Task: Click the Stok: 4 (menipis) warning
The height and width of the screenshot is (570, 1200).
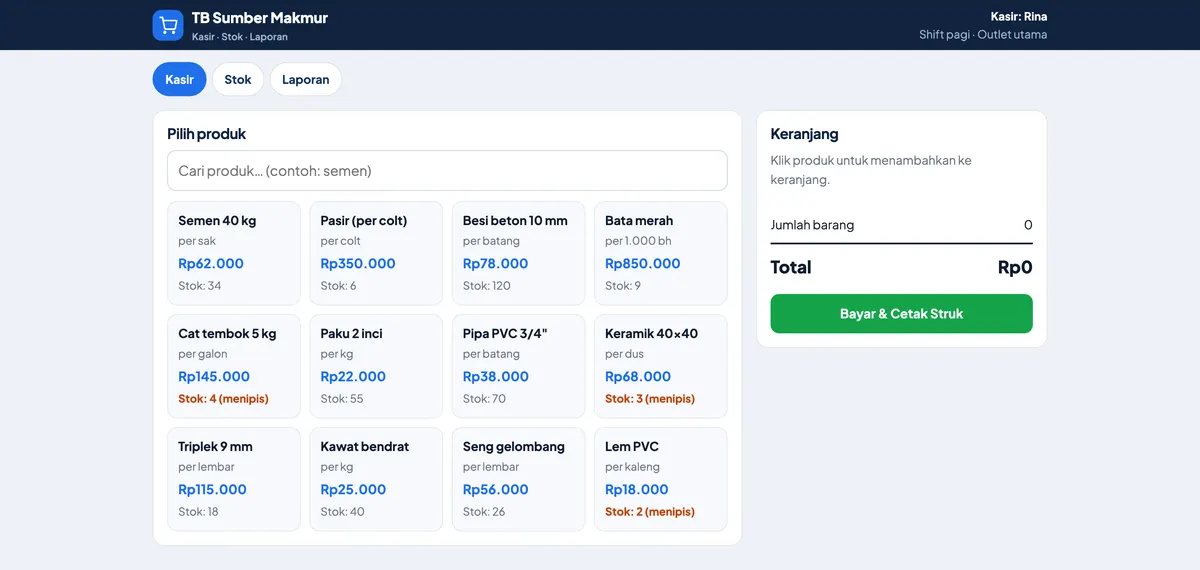Action: tap(224, 399)
